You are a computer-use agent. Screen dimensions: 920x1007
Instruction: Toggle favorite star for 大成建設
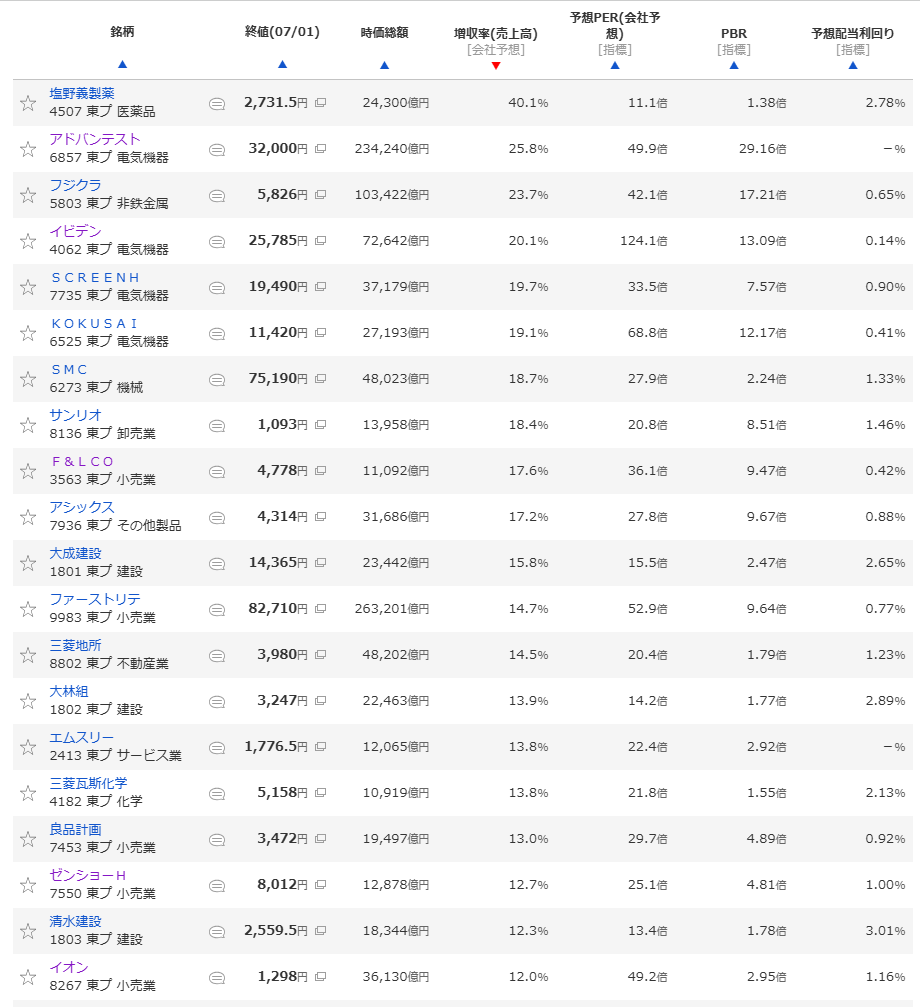pyautogui.click(x=28, y=563)
